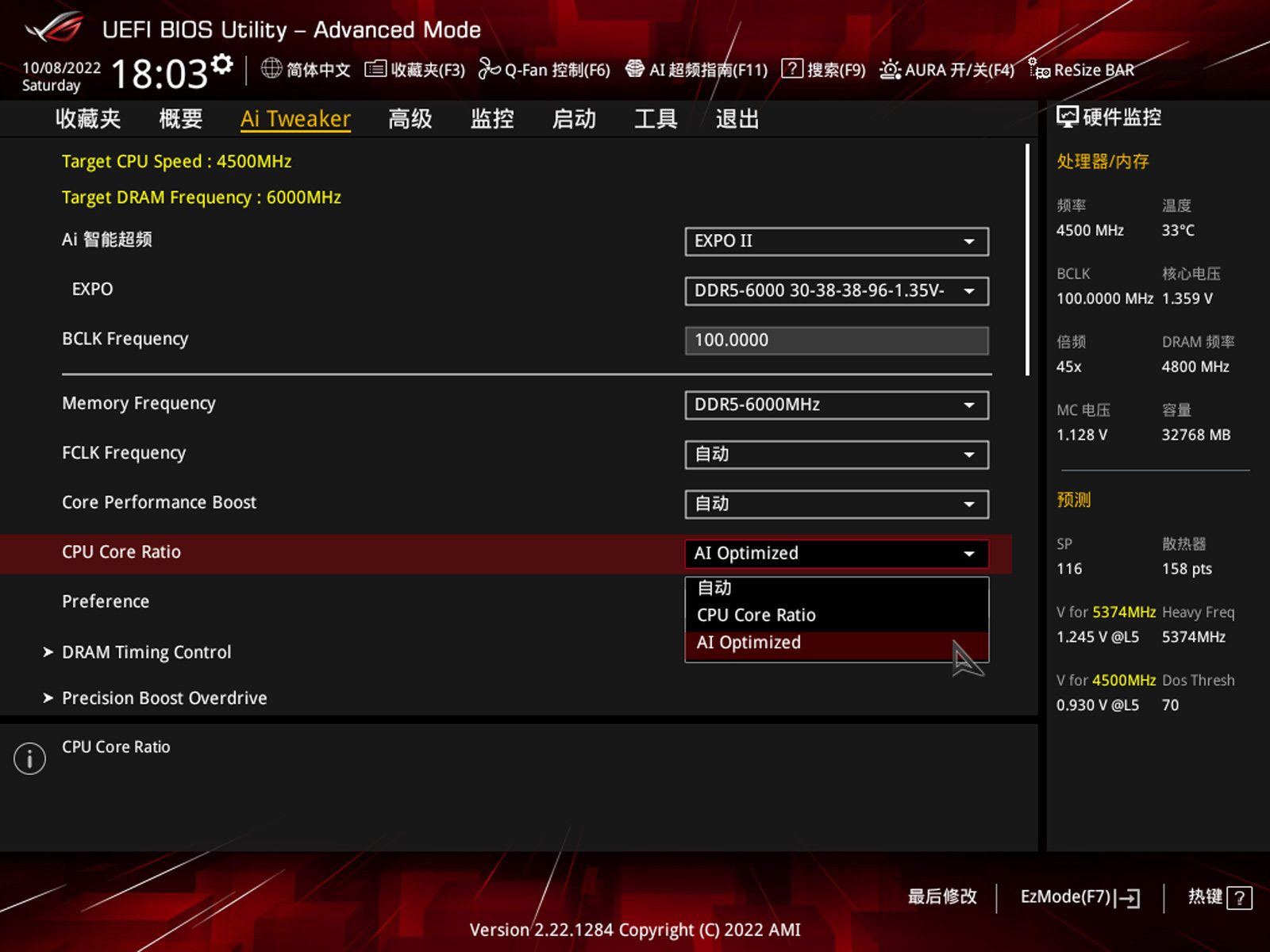Open the 工具 tab
The image size is (1270, 952).
(656, 119)
